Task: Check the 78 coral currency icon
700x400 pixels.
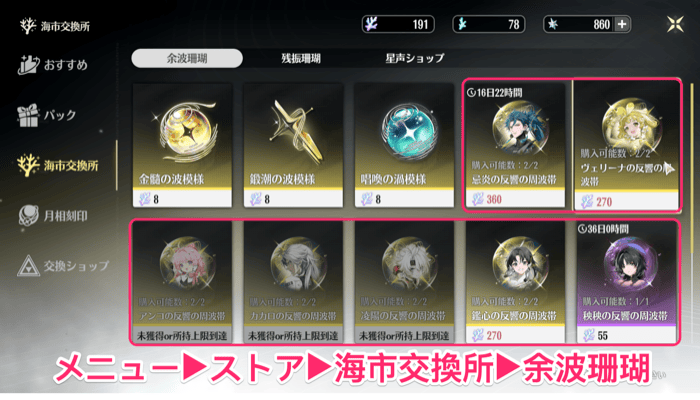Action: (462, 24)
